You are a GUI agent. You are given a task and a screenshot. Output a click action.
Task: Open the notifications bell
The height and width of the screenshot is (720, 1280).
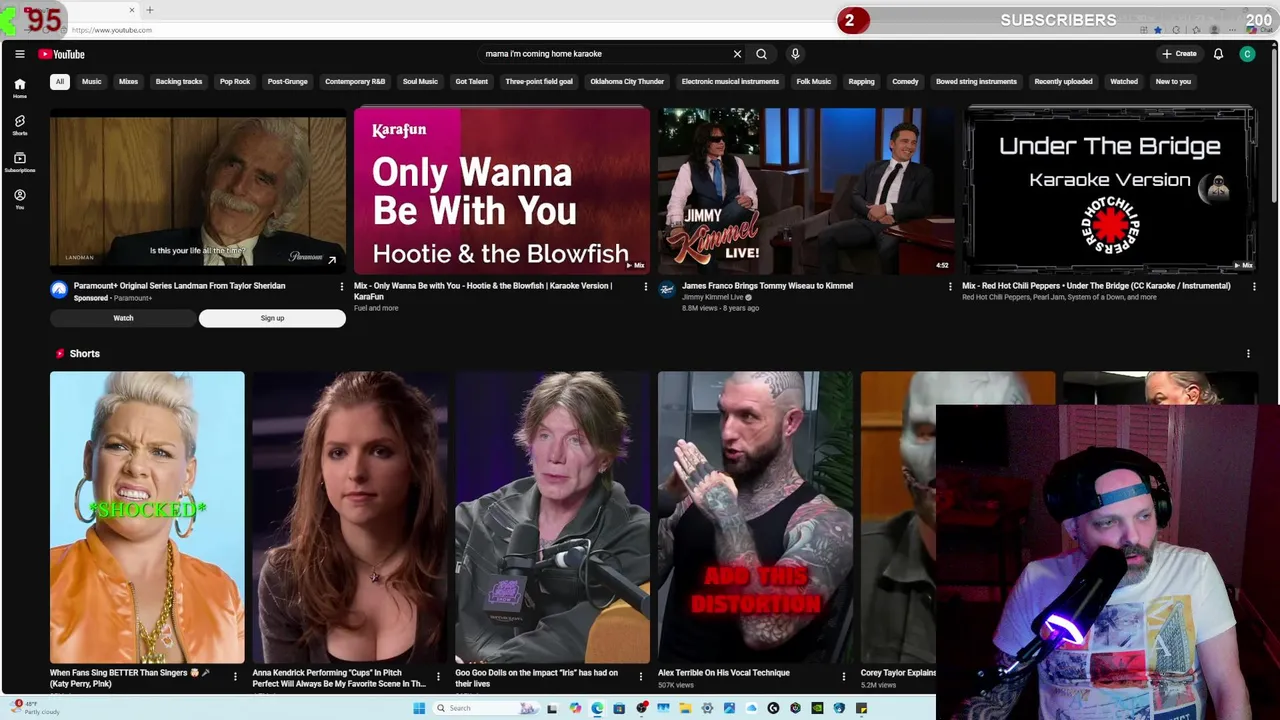1218,54
